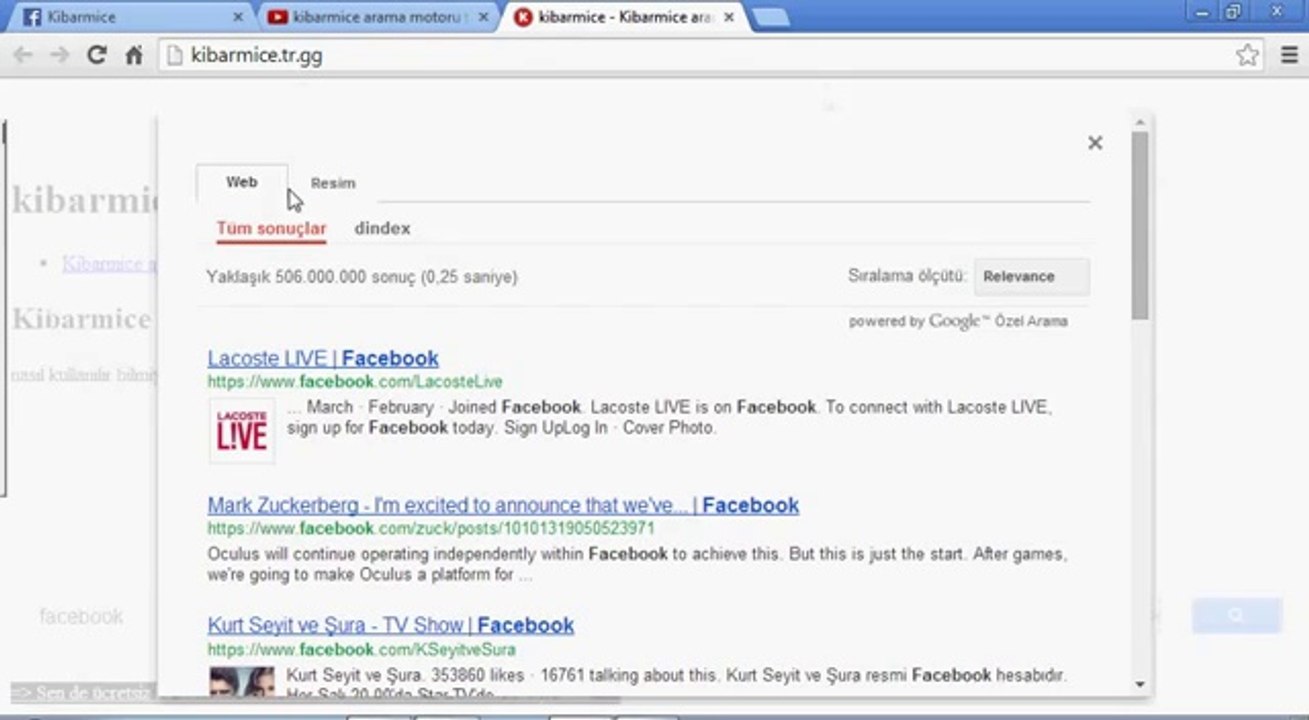This screenshot has width=1309, height=720.
Task: Click the Lacoste LIVE logo thumbnail
Action: click(242, 431)
